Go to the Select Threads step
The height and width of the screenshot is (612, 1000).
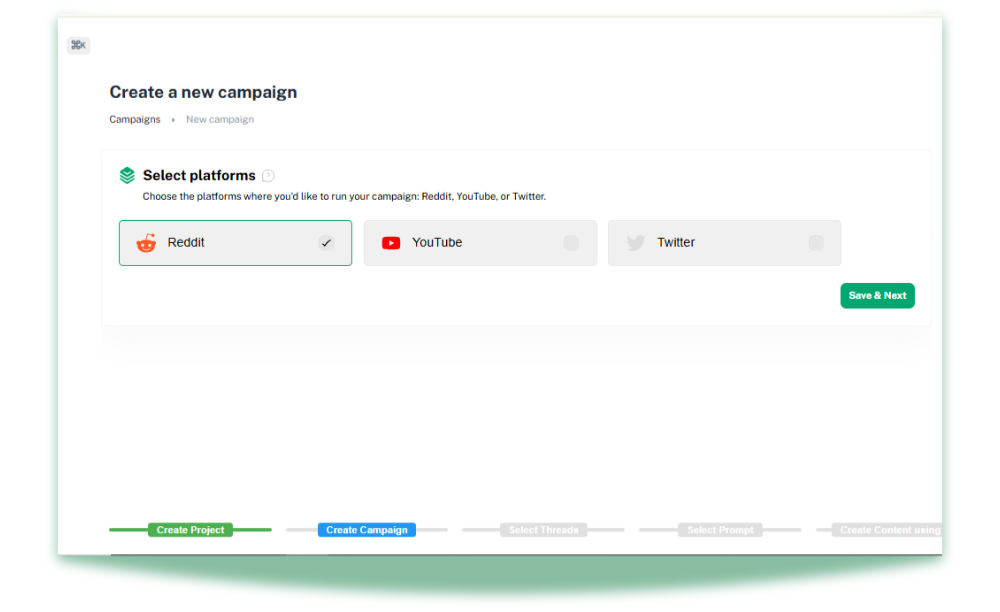point(543,530)
